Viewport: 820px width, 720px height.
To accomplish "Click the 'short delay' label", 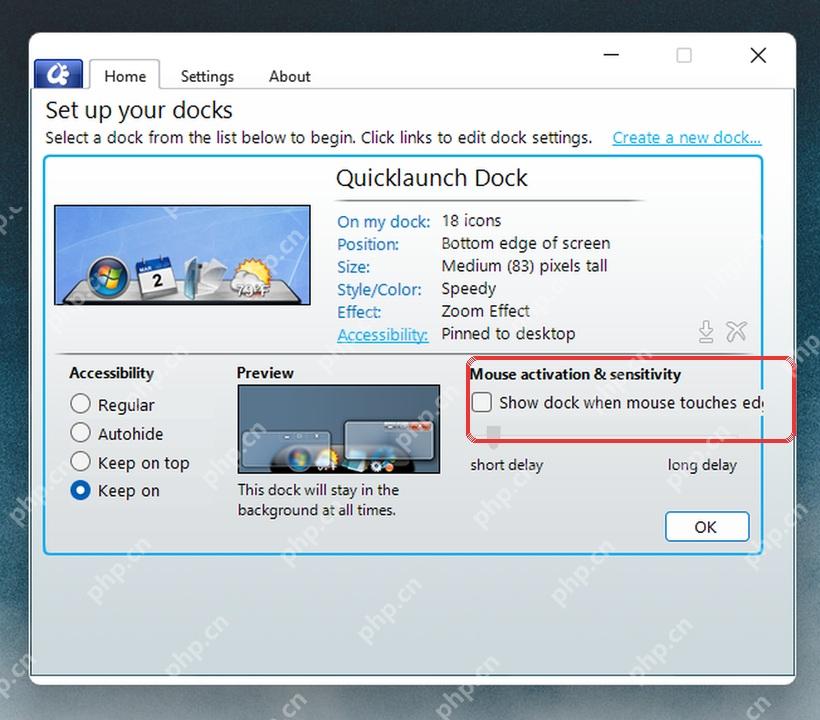I will click(x=507, y=465).
